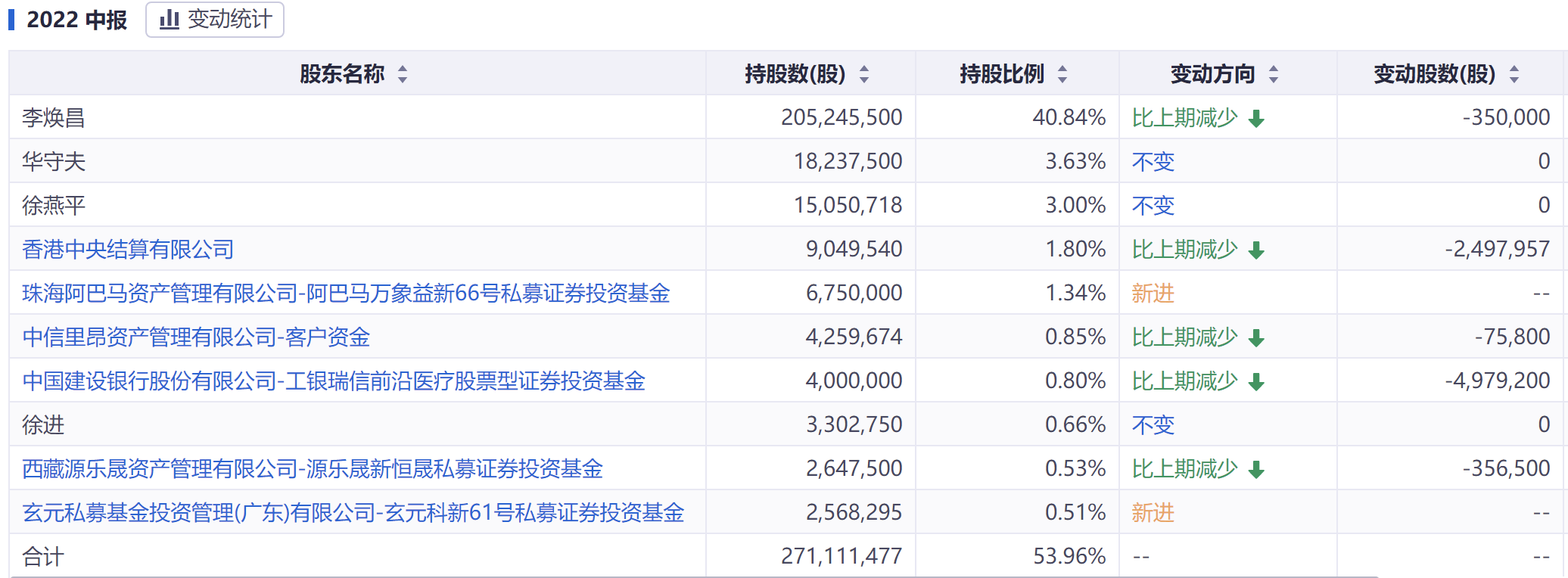Viewport: 1568px width, 578px height.
Task: Click 新进 status in 珠海阿巴马 row
Action: point(1153,294)
